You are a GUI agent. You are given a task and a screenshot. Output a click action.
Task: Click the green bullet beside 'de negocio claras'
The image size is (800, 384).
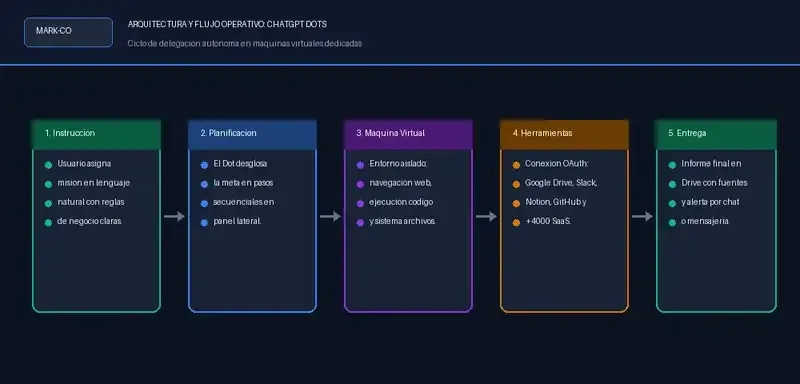click(48, 223)
